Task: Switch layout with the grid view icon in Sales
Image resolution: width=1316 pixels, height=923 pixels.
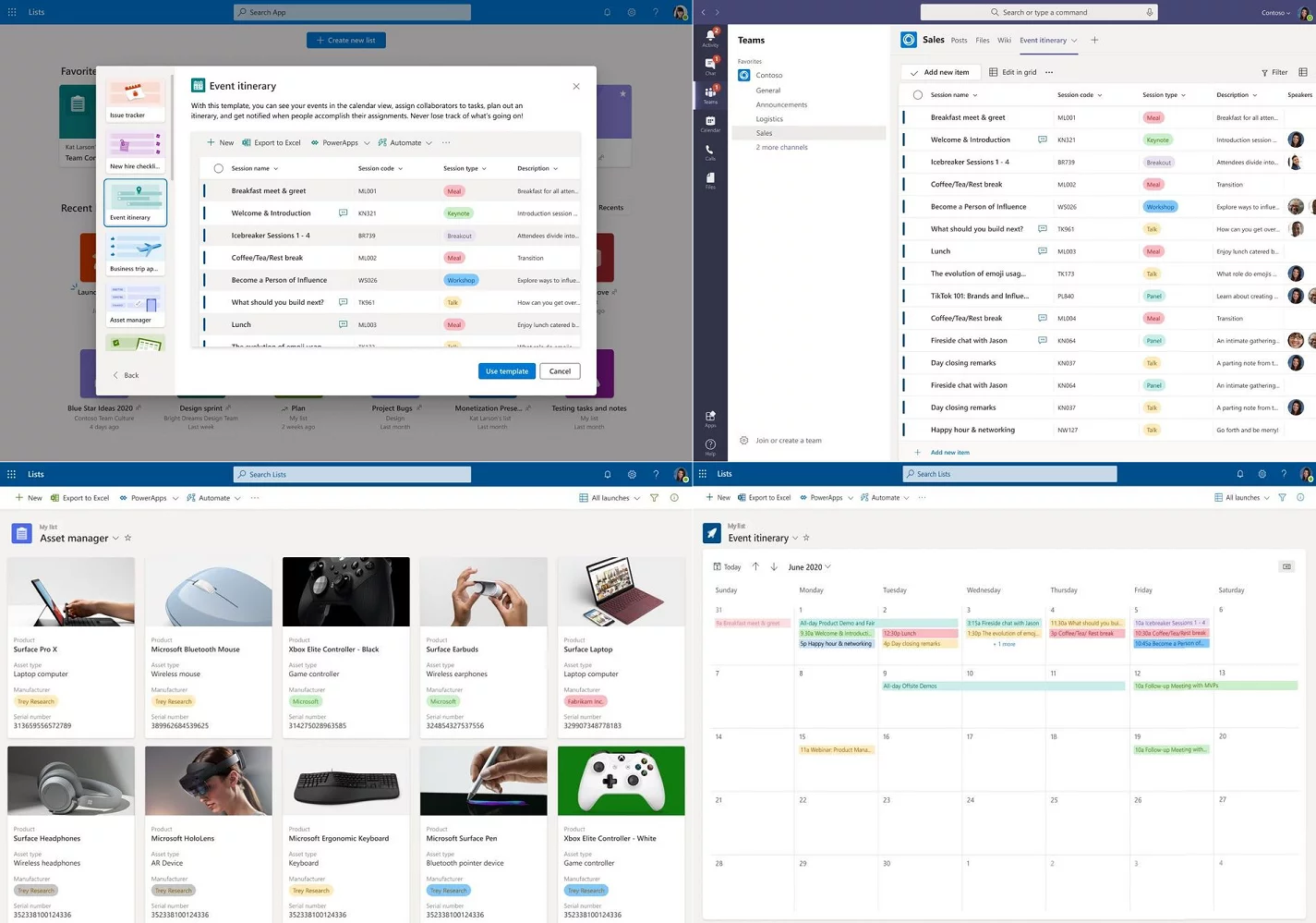Action: tap(1303, 72)
